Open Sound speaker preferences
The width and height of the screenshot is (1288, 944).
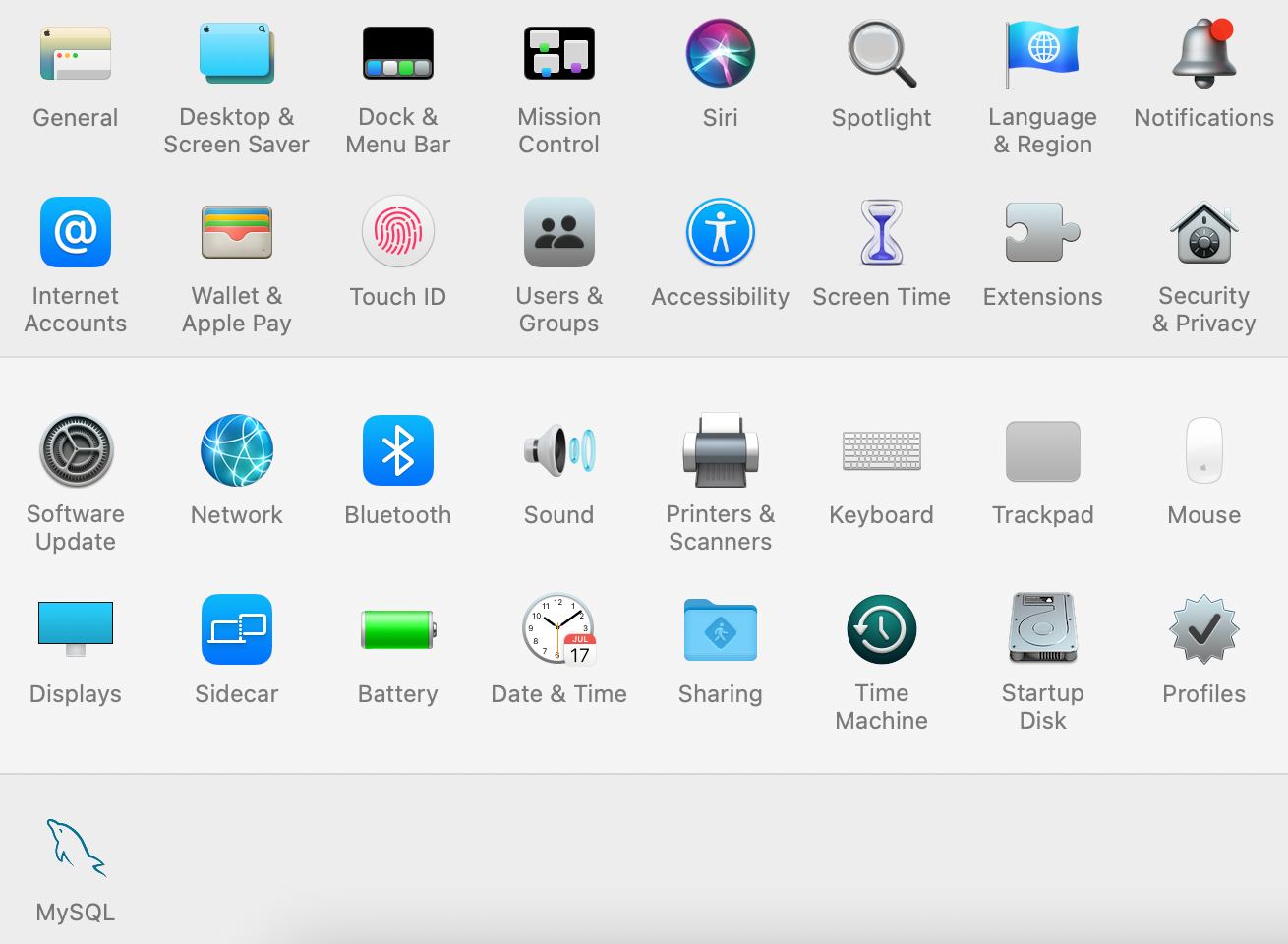pos(559,451)
